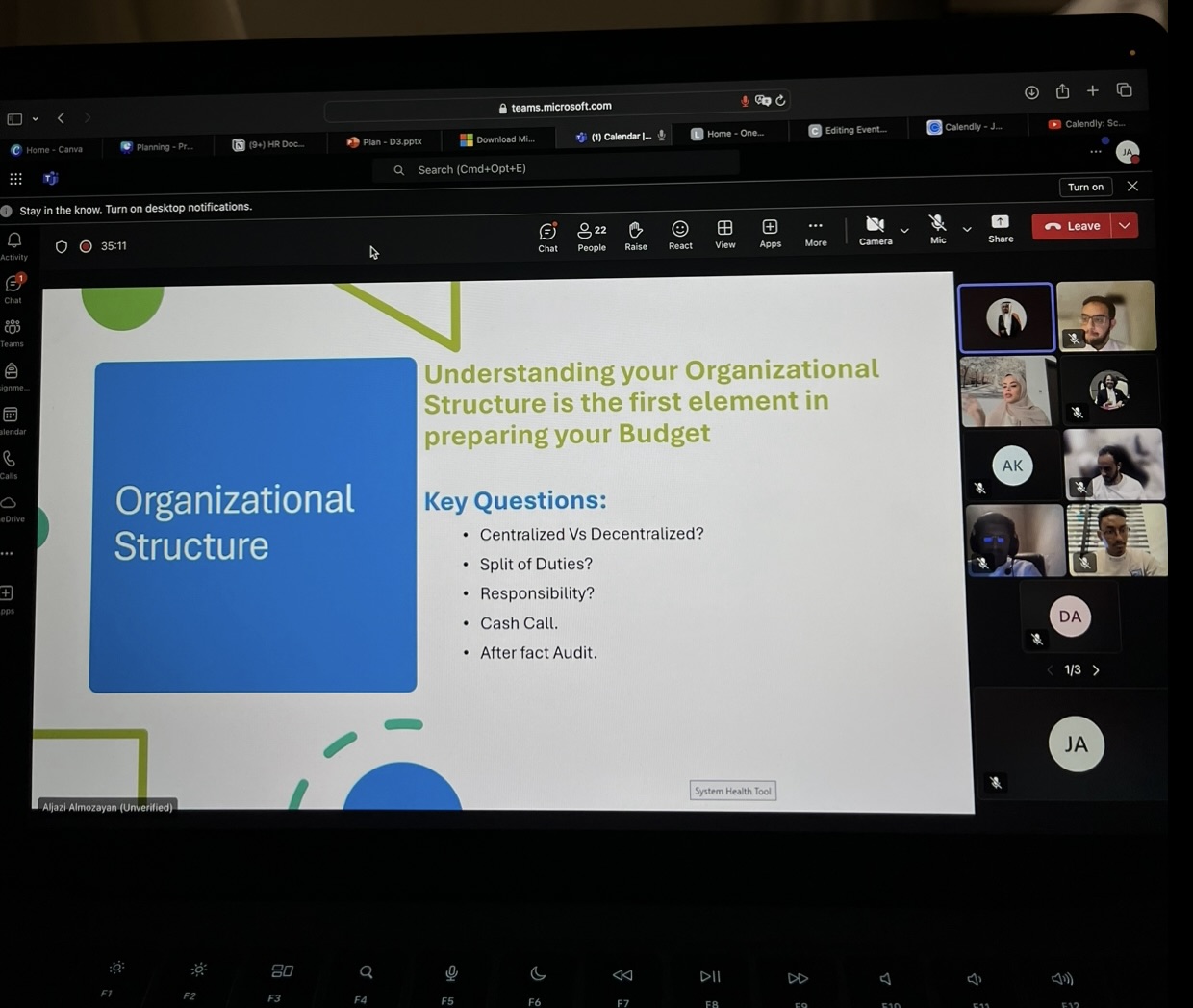Screen dimensions: 1193x1008
Task: Click Turn on for desktop notifications
Action: [1085, 187]
